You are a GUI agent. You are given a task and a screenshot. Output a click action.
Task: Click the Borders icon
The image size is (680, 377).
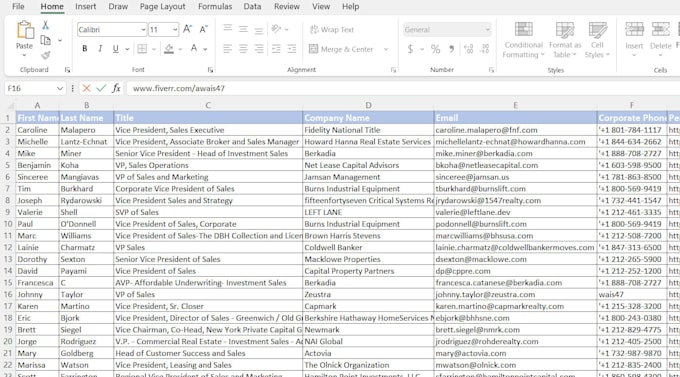(142, 49)
